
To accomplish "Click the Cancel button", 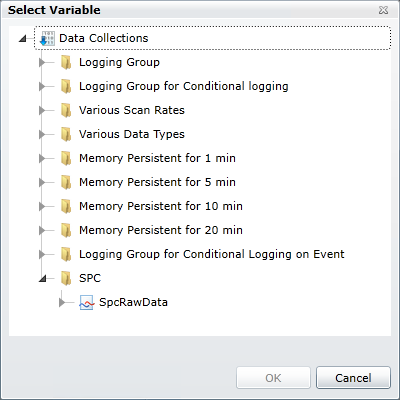I will (353, 378).
